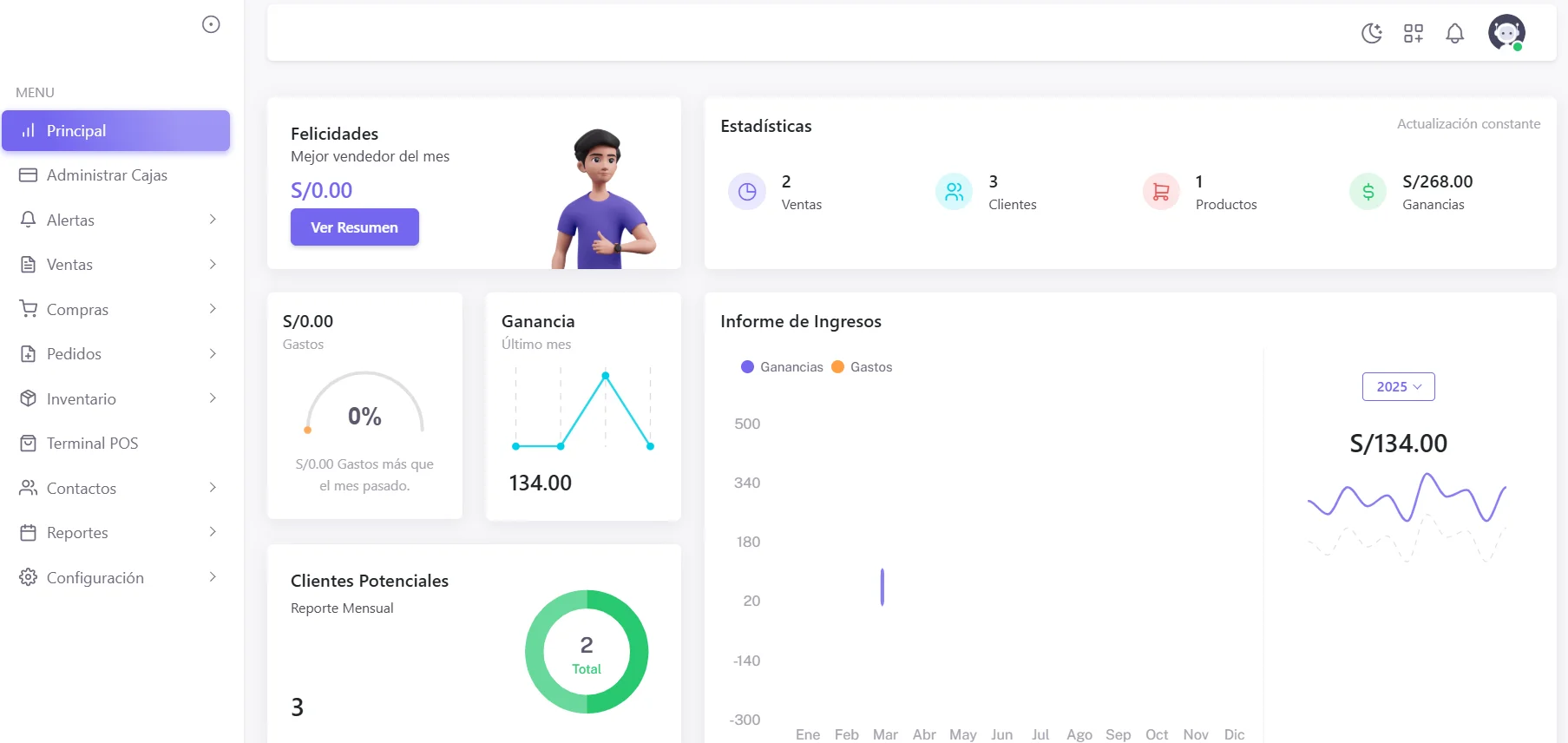Click the Mejor vendedor del mes text
Image resolution: width=1568 pixels, height=743 pixels.
tap(371, 156)
